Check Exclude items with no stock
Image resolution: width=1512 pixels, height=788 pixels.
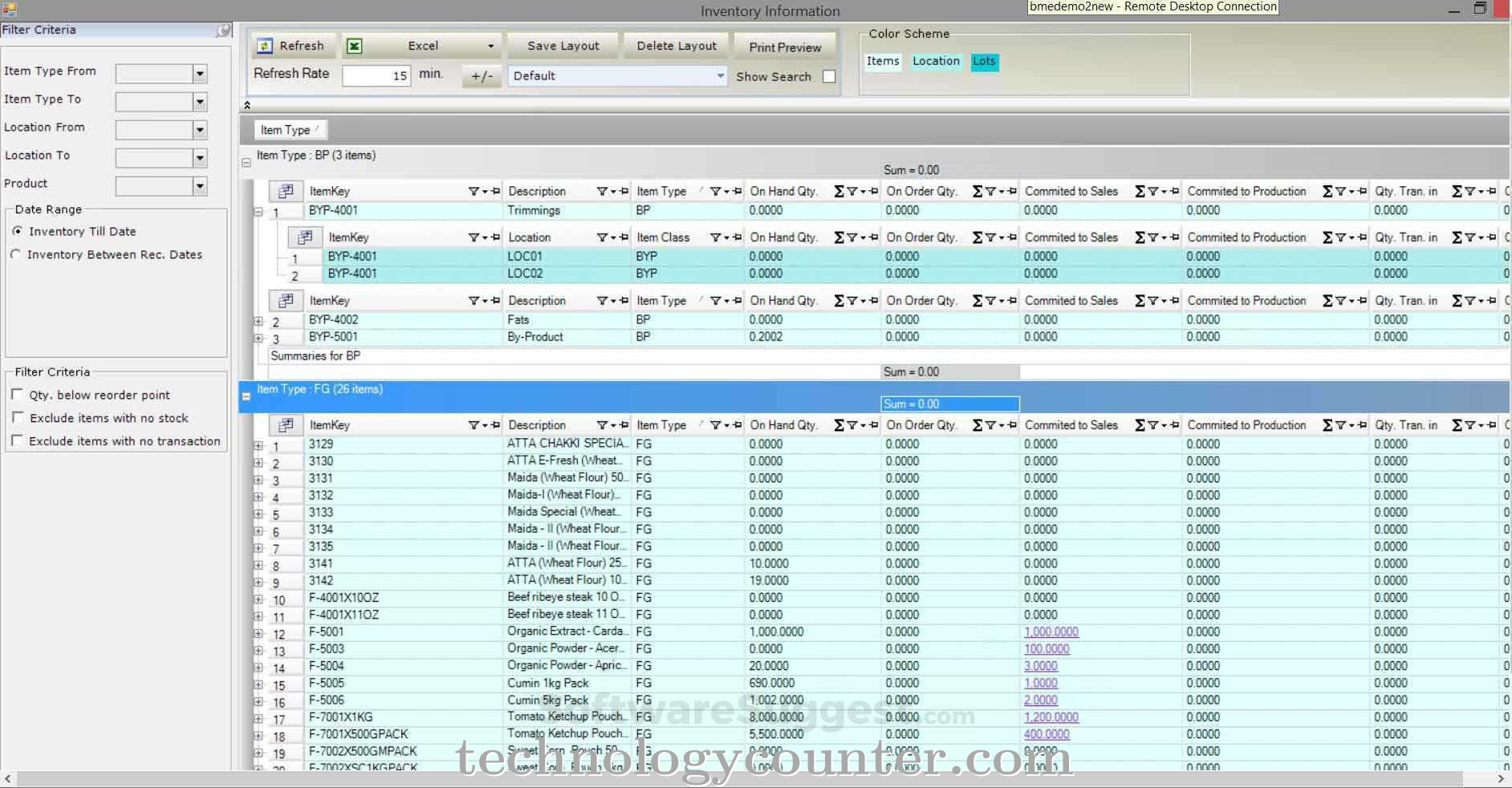click(x=17, y=417)
